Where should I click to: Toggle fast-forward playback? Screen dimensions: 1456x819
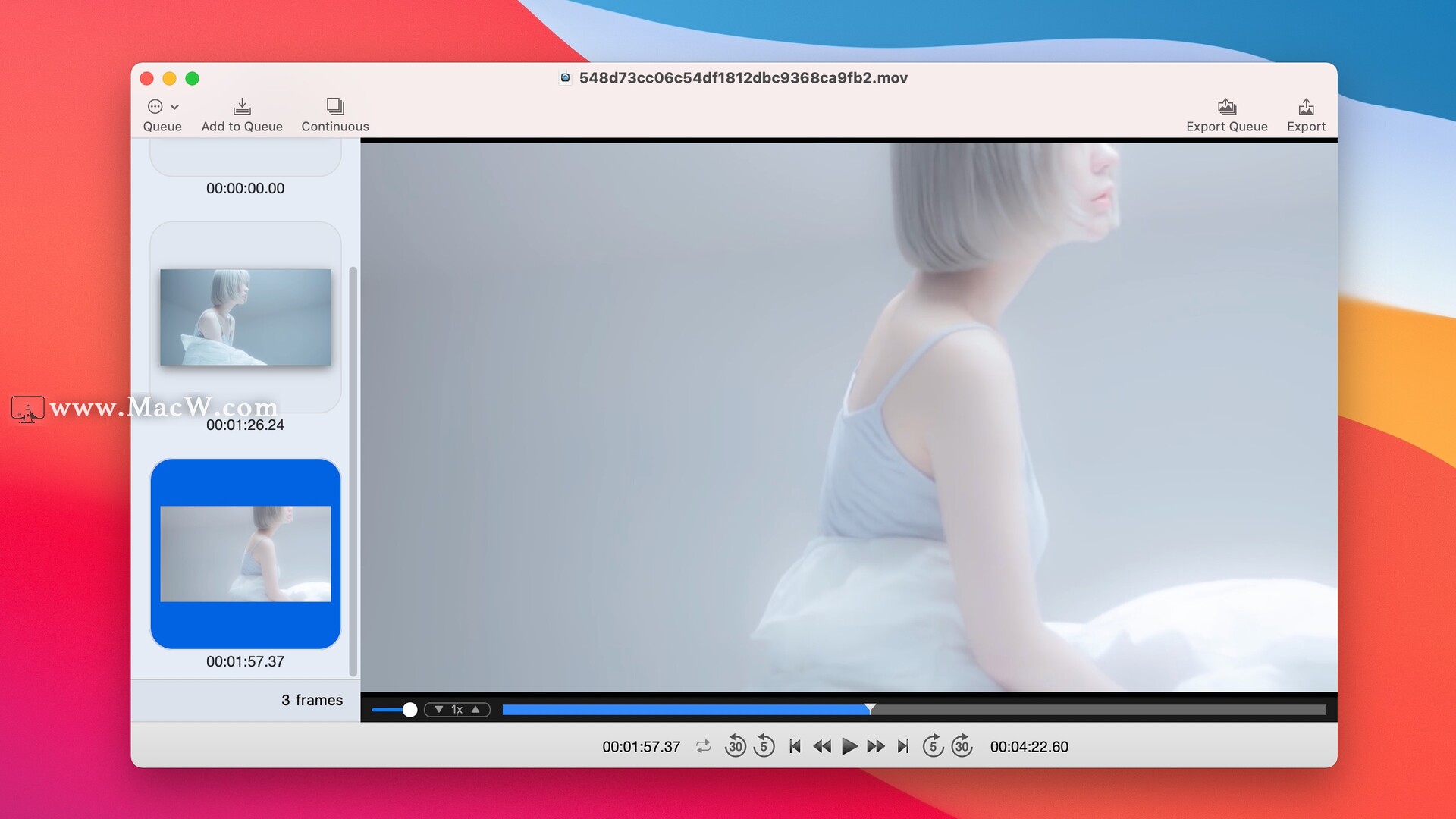coord(877,746)
